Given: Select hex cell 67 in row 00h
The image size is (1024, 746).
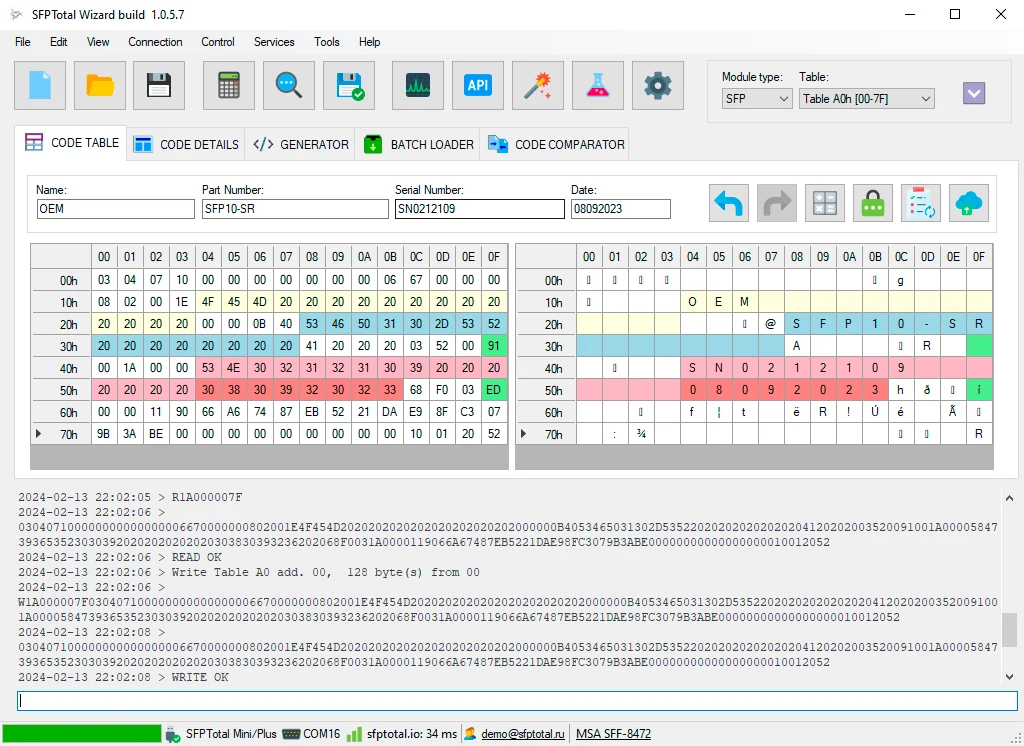Looking at the screenshot, I should click(x=416, y=280).
